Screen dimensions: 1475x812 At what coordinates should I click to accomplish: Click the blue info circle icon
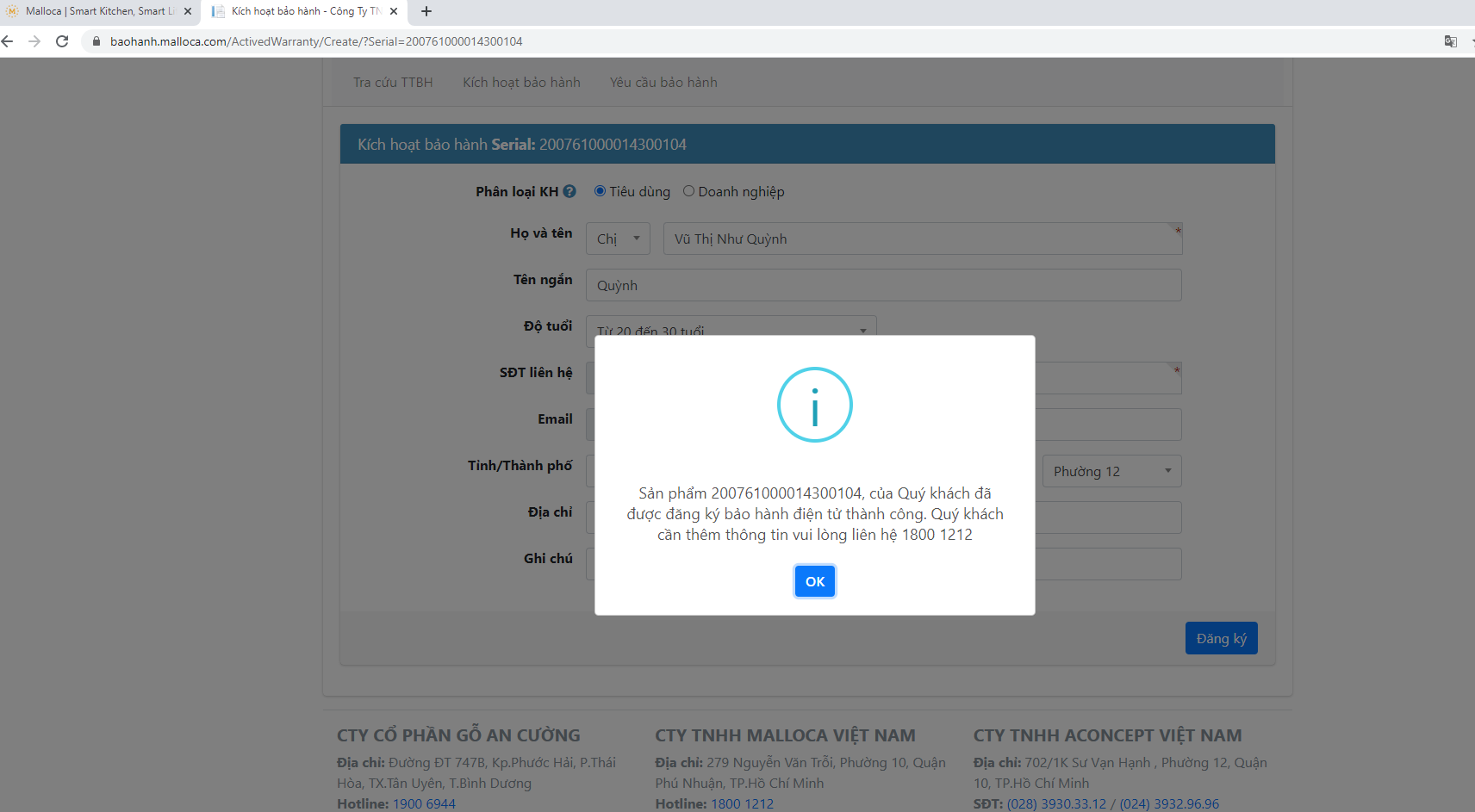coord(814,405)
